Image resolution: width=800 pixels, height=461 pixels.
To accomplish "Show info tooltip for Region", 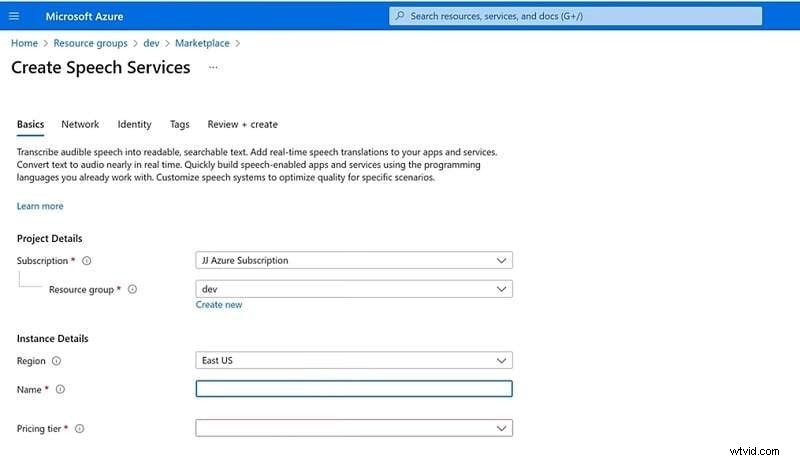I will [x=56, y=361].
